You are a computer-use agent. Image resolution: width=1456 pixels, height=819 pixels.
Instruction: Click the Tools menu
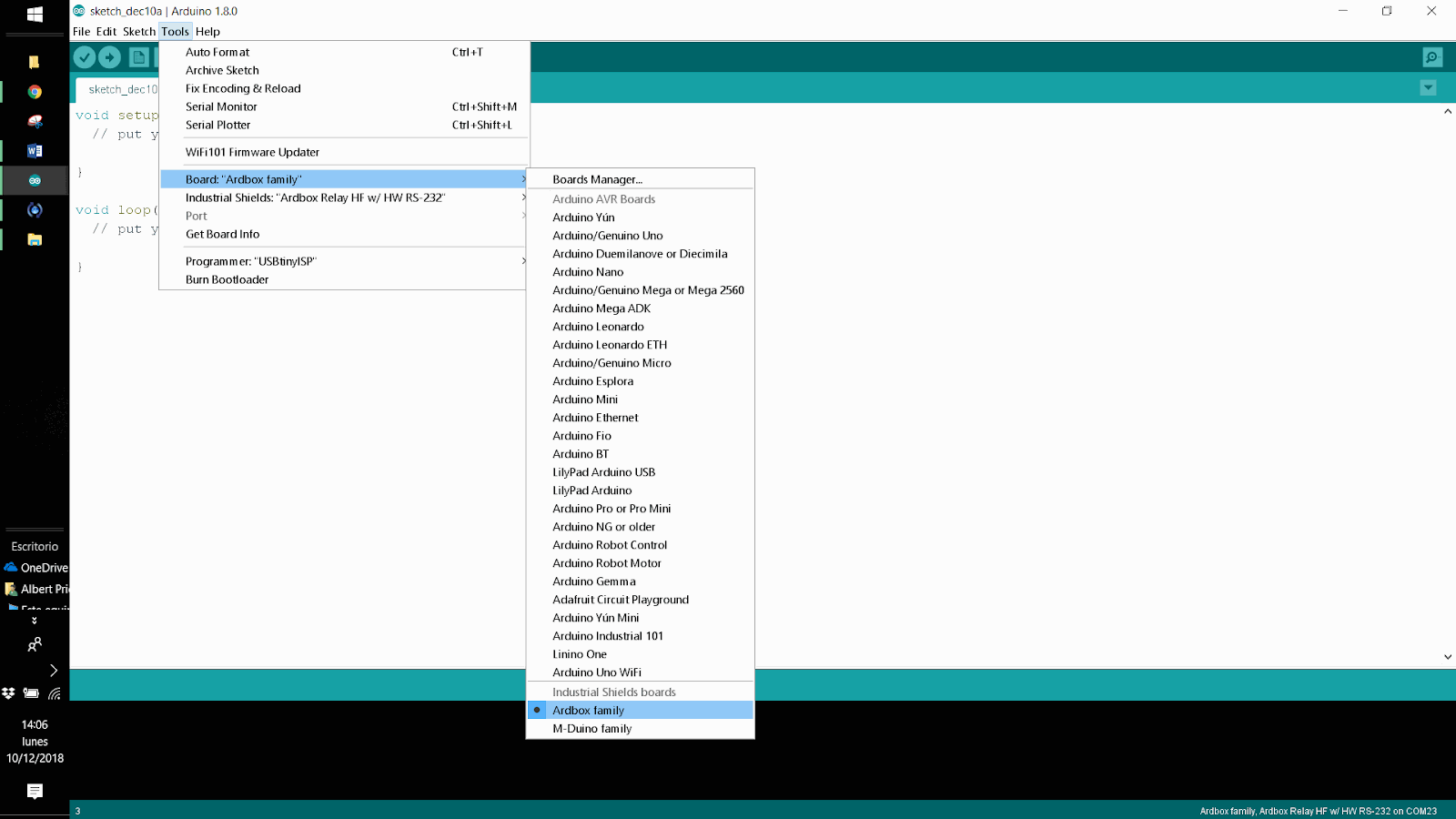pyautogui.click(x=176, y=31)
